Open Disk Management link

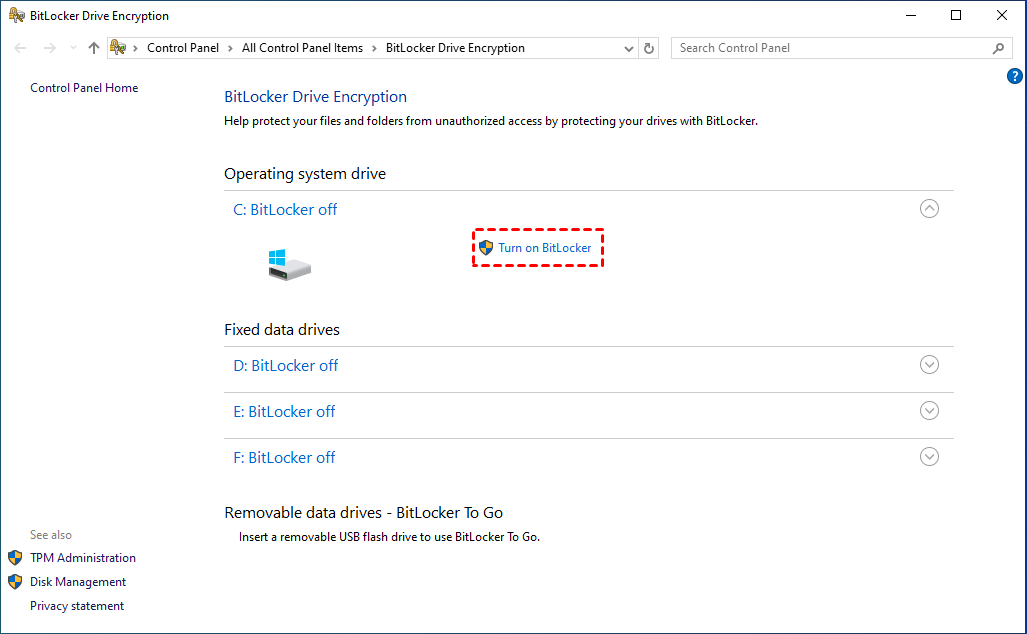(x=78, y=582)
